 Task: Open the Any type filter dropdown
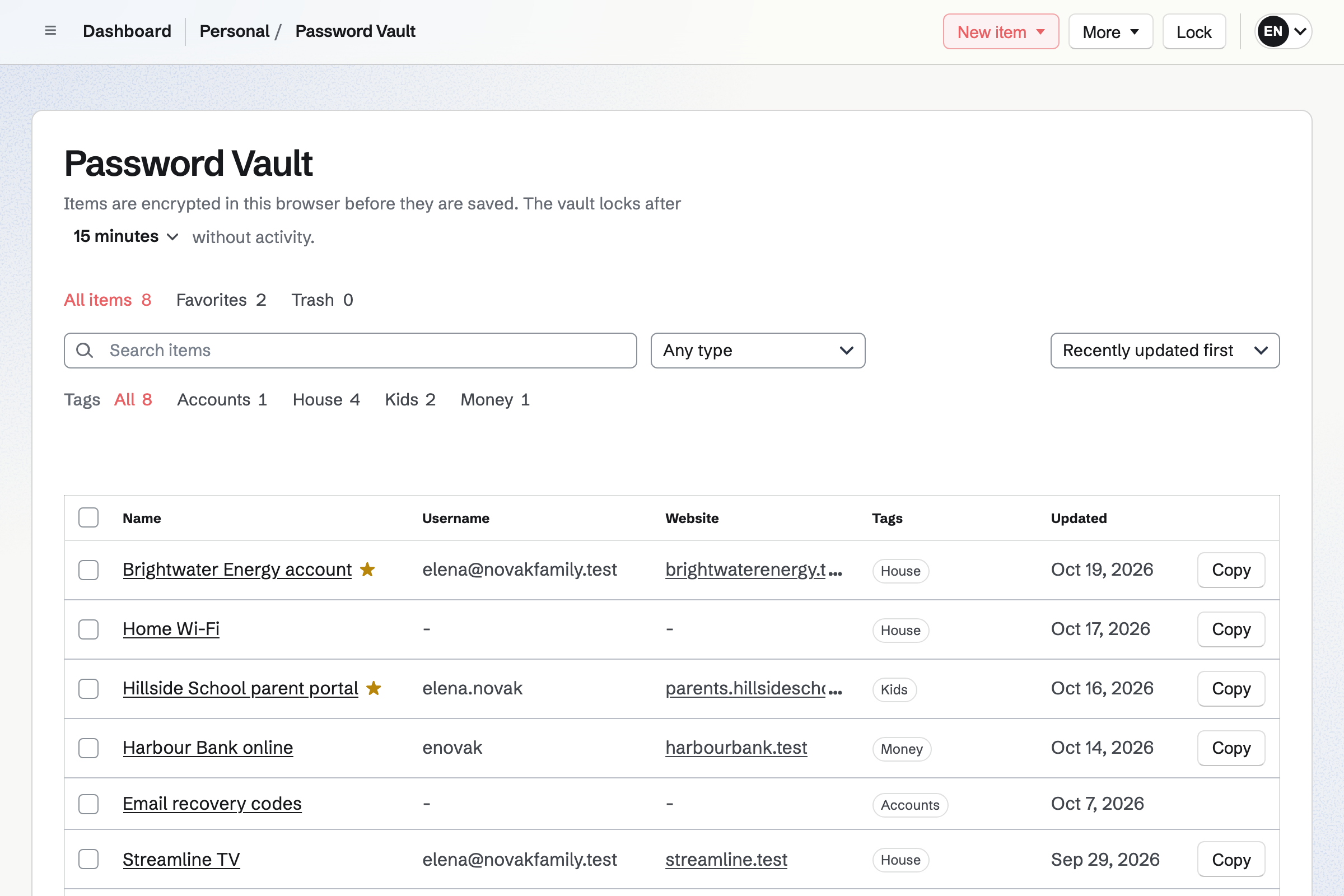[758, 351]
